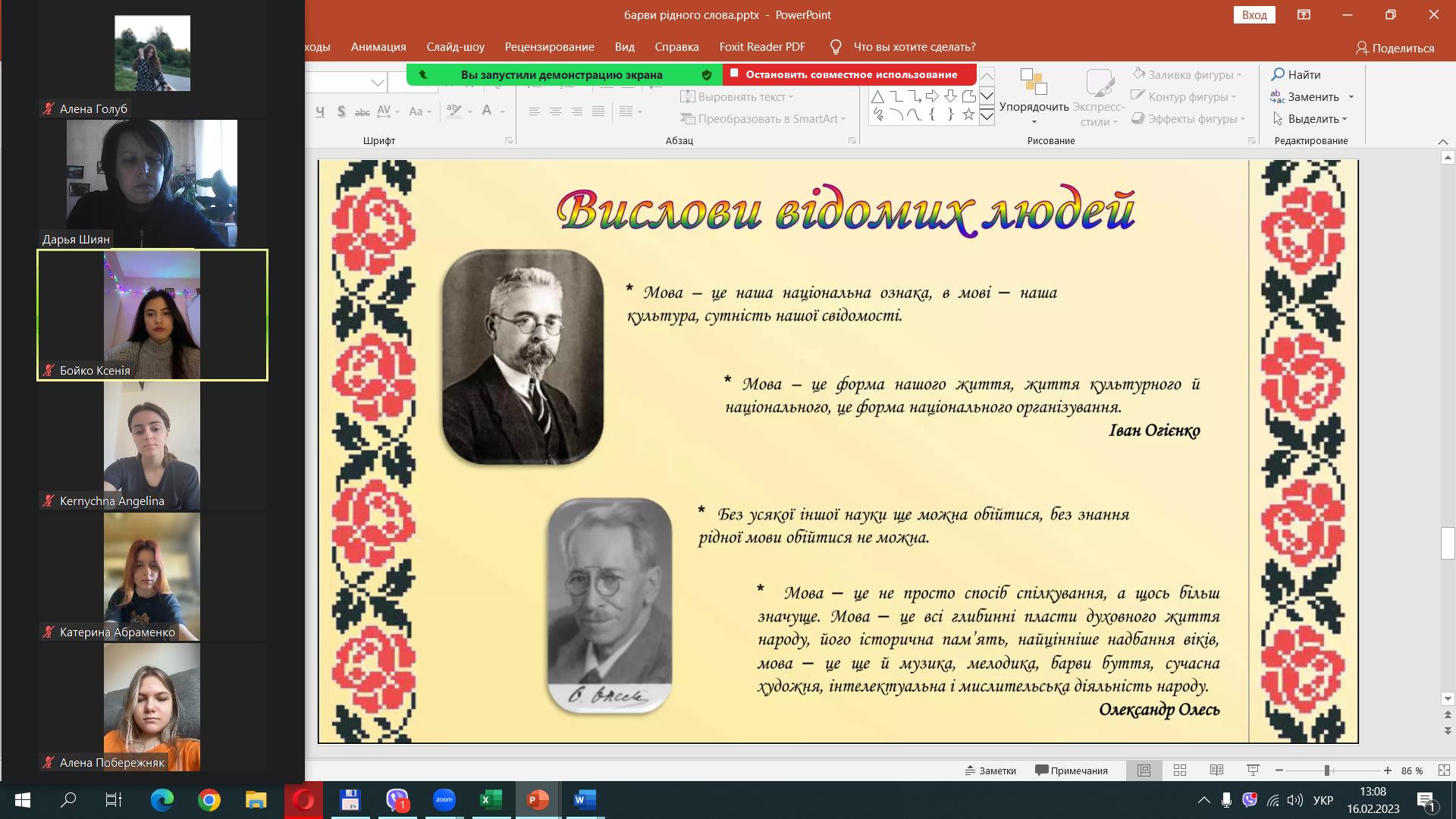Screen dimensions: 1456x819
Task: Open the Анимация ribbon tab
Action: (378, 47)
